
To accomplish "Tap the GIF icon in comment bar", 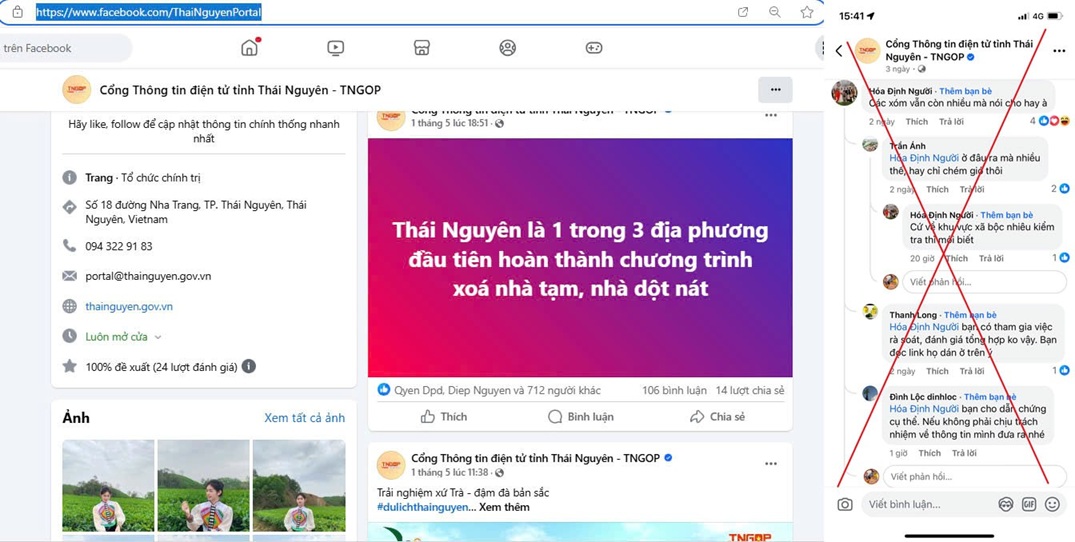I will [x=1028, y=504].
